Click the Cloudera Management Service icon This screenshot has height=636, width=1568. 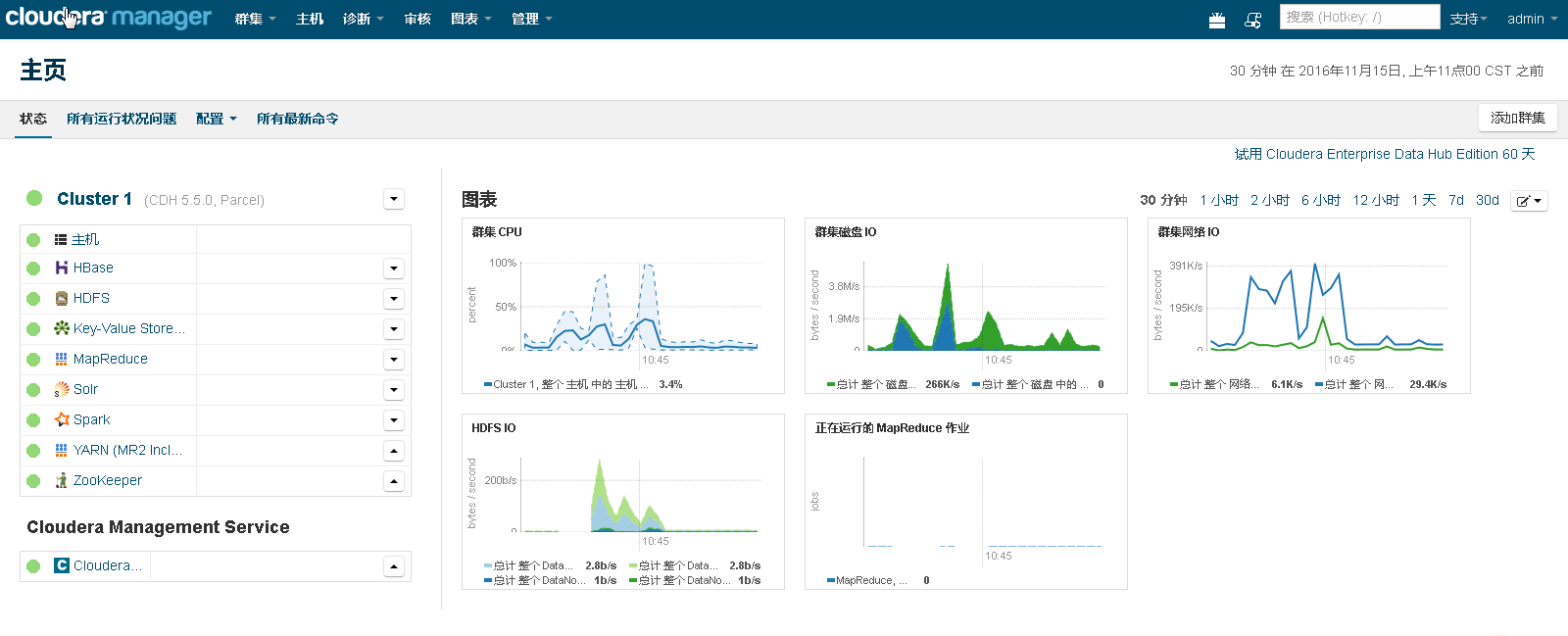tap(62, 565)
